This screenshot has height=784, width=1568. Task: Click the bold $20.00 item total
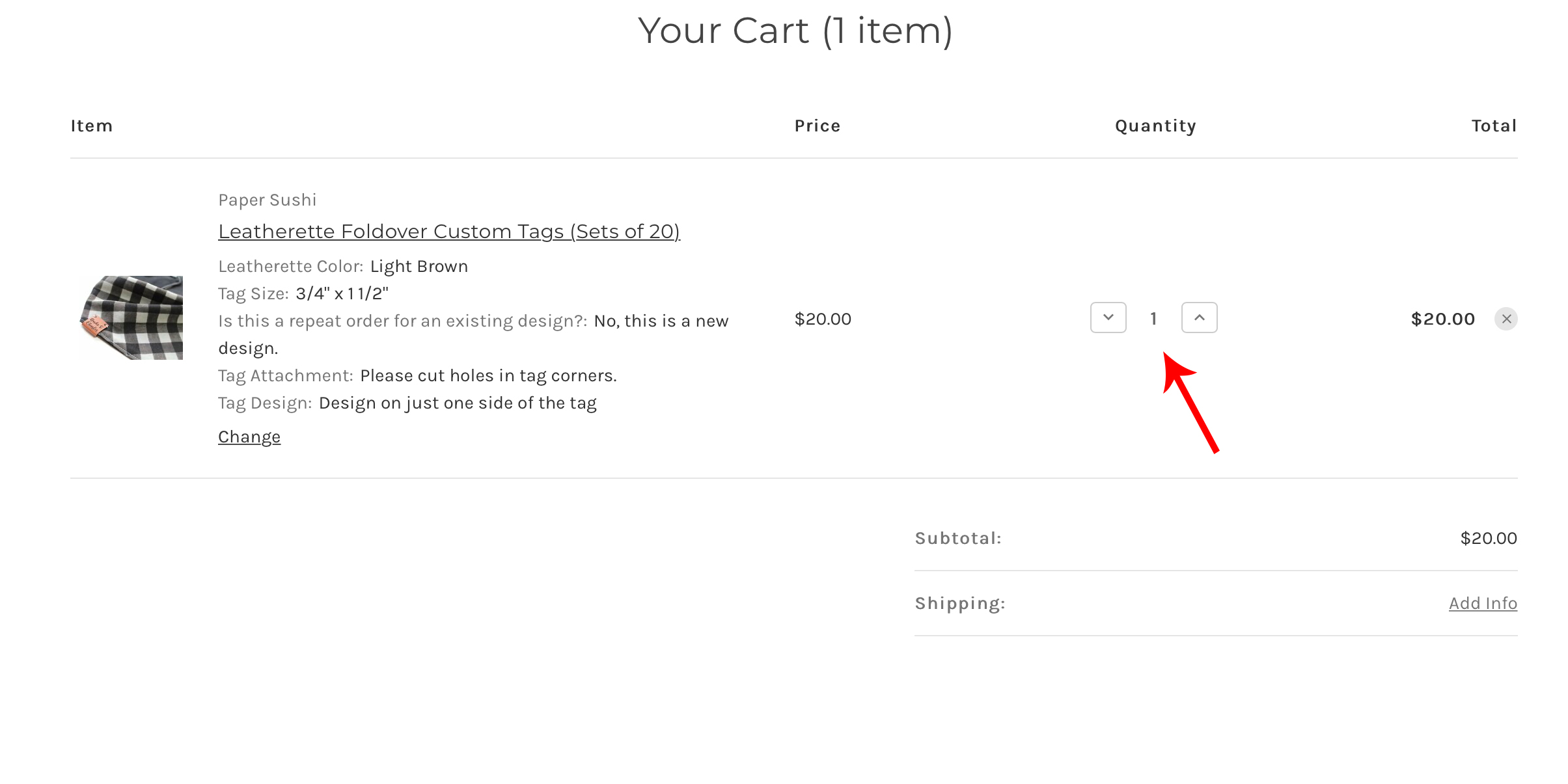pyautogui.click(x=1442, y=319)
